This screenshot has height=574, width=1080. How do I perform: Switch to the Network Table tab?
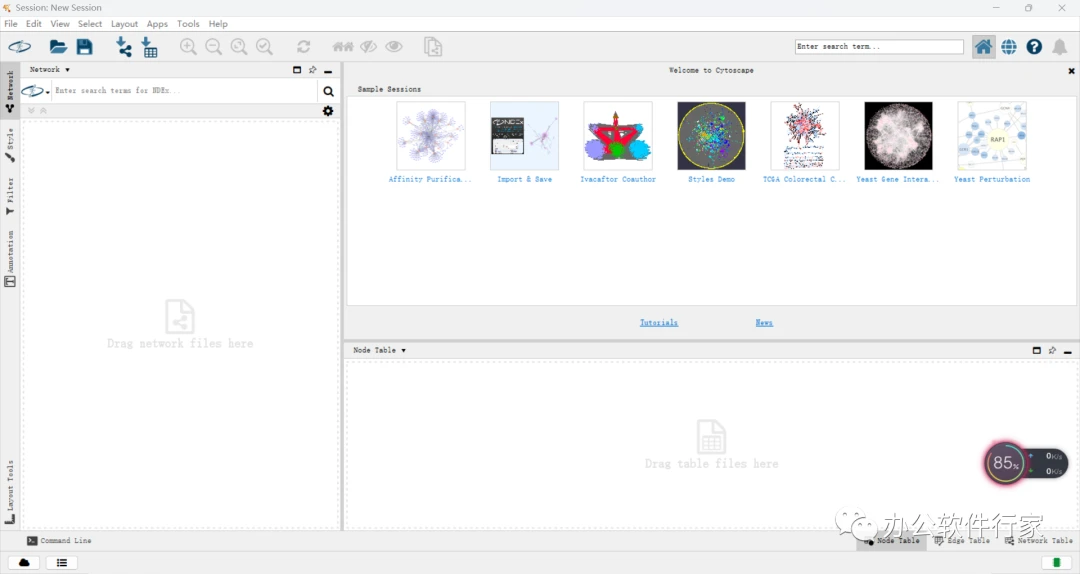click(1039, 541)
